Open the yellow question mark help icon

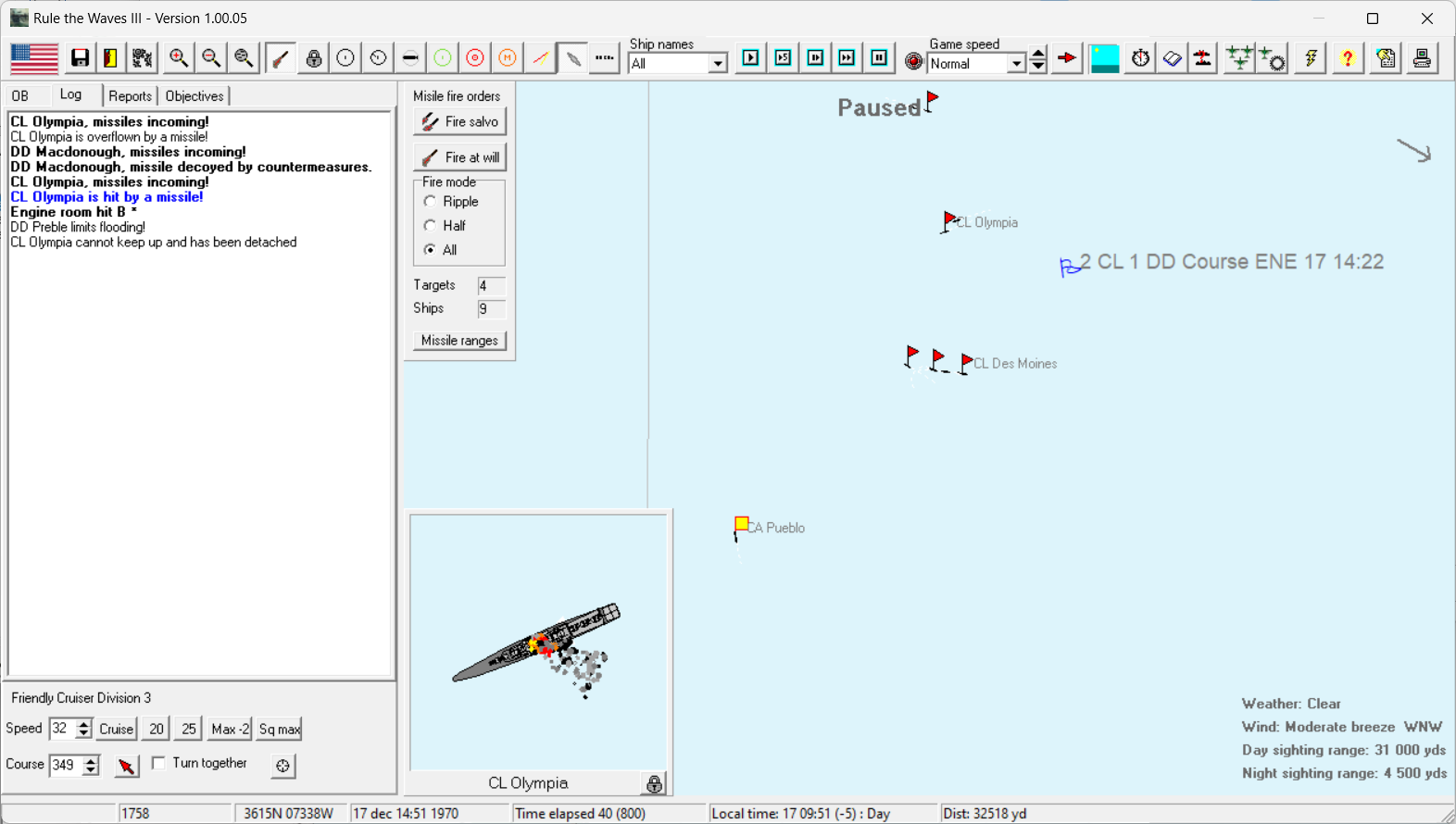(x=1347, y=58)
